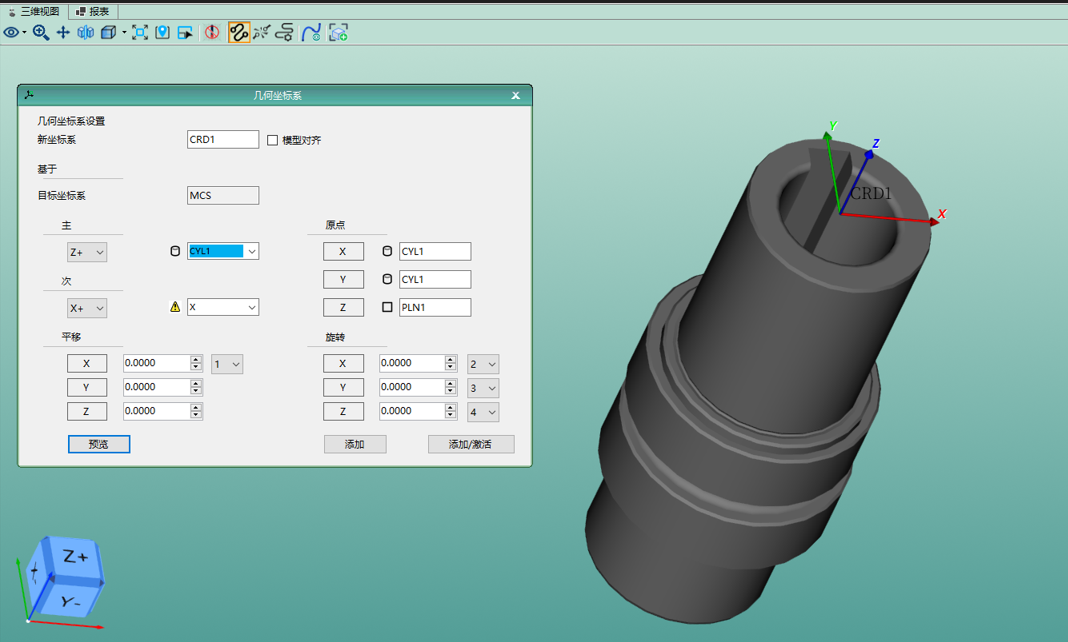Click the 原点 Z PLN1 field
This screenshot has width=1068, height=642.
[435, 307]
